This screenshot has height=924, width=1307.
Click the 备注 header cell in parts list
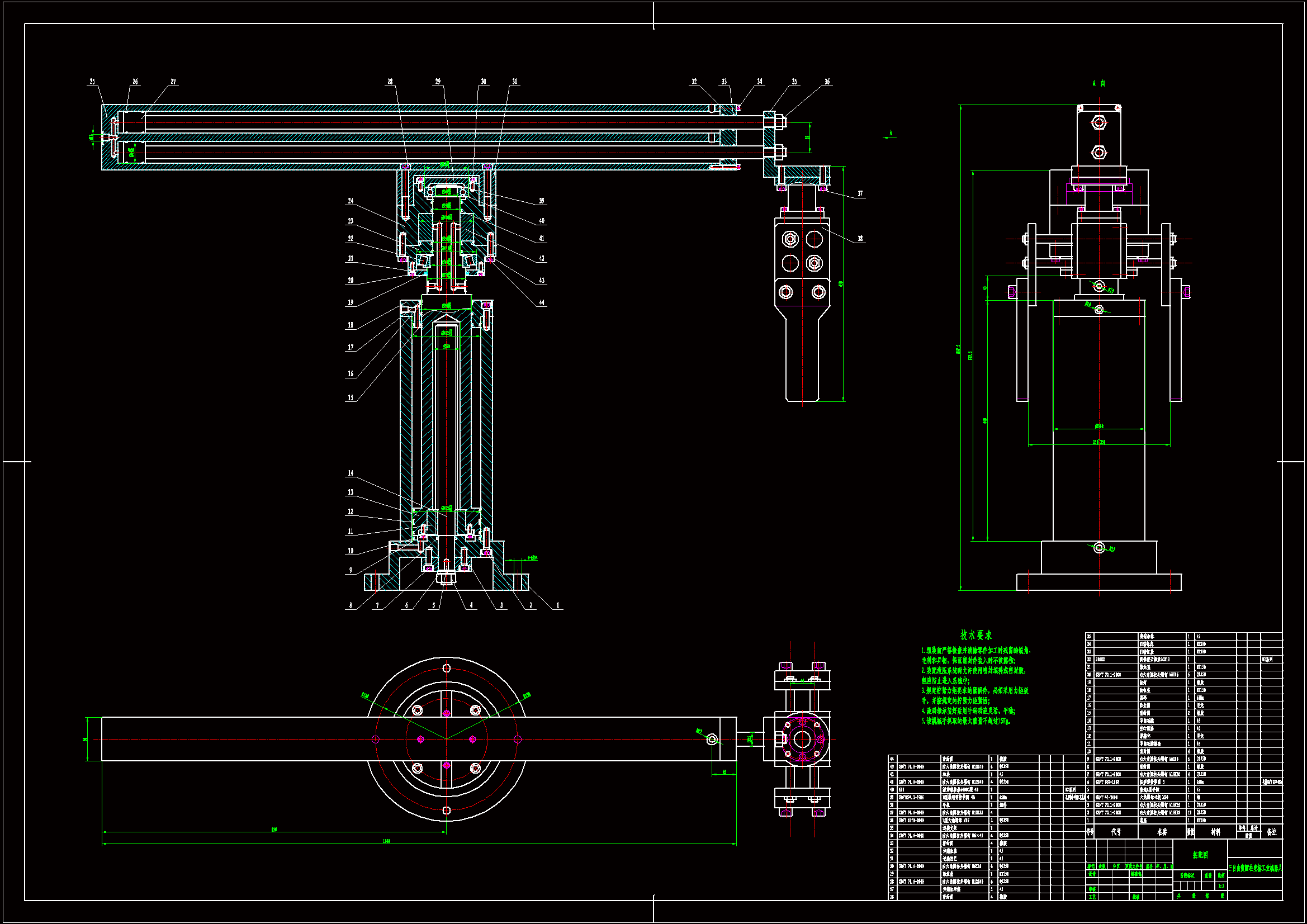click(1272, 832)
